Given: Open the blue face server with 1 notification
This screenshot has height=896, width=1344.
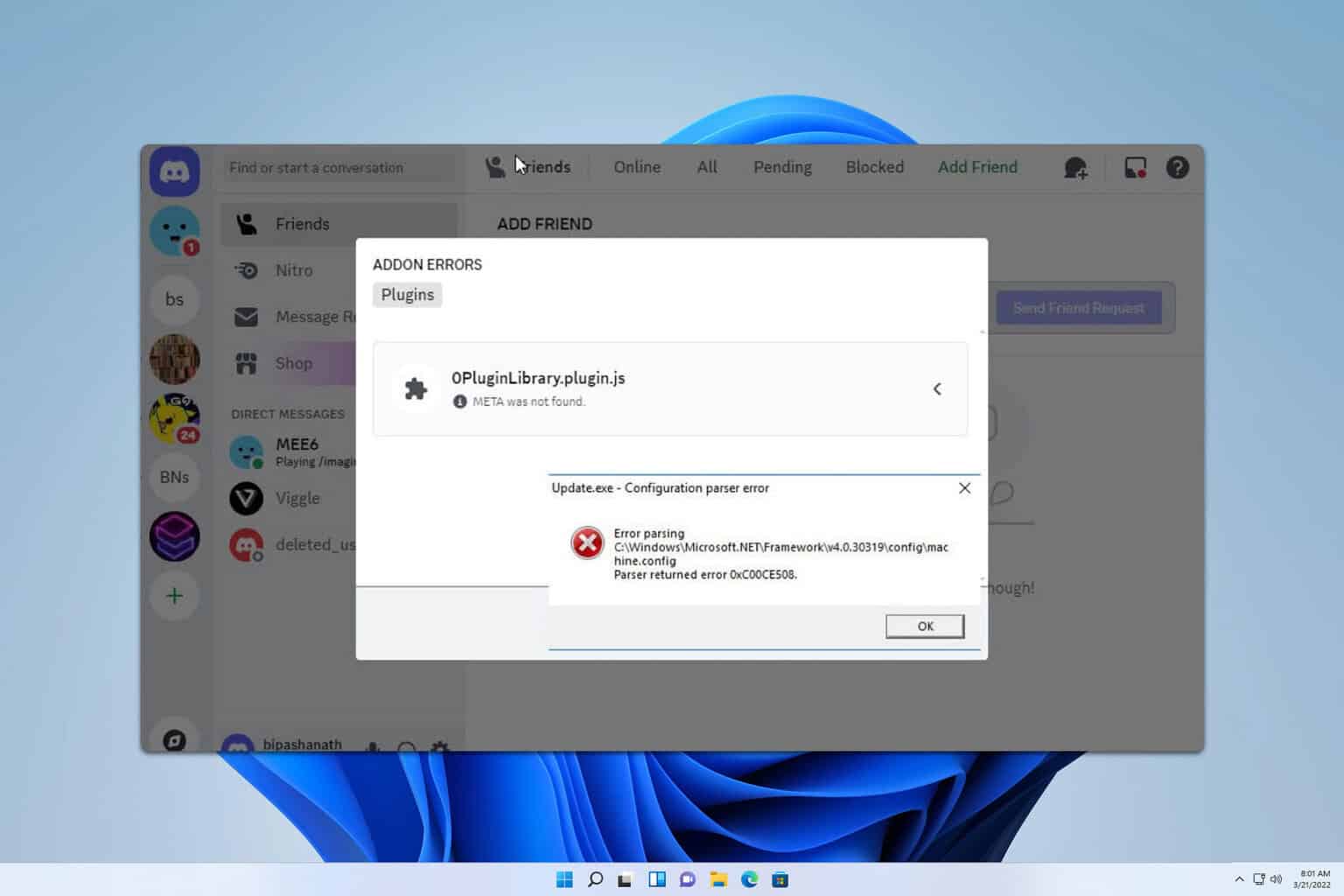Looking at the screenshot, I should [x=174, y=231].
